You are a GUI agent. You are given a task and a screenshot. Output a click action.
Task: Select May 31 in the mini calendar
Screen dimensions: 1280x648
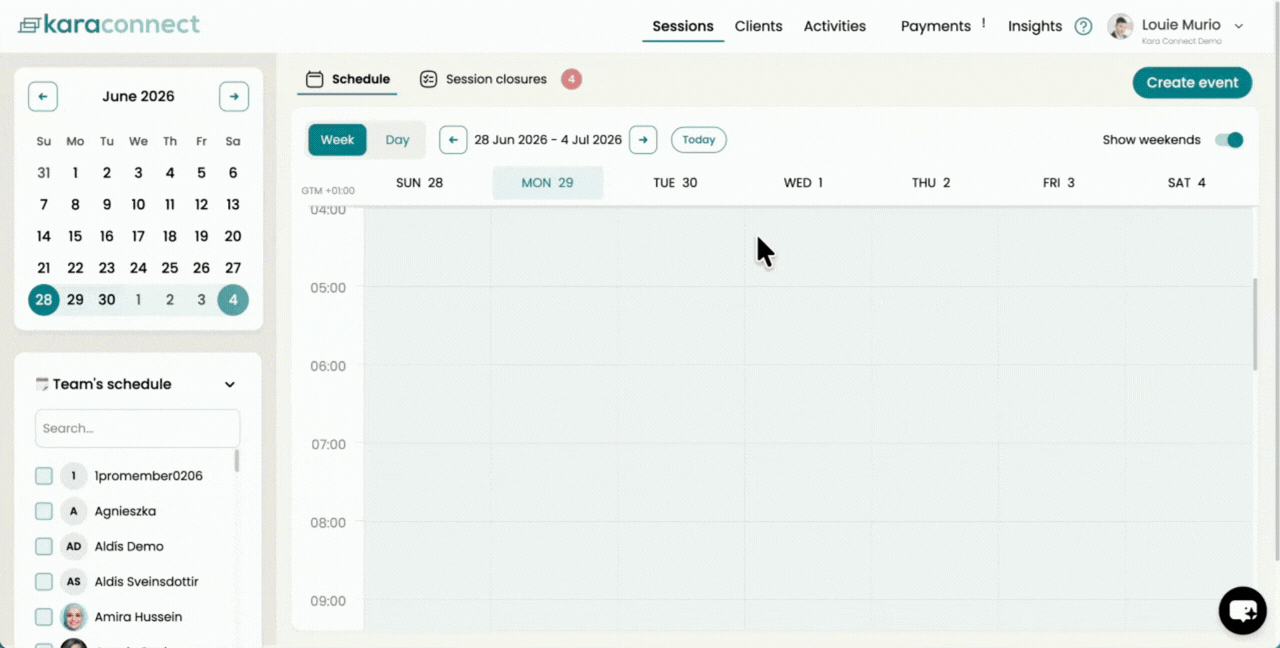tap(44, 173)
